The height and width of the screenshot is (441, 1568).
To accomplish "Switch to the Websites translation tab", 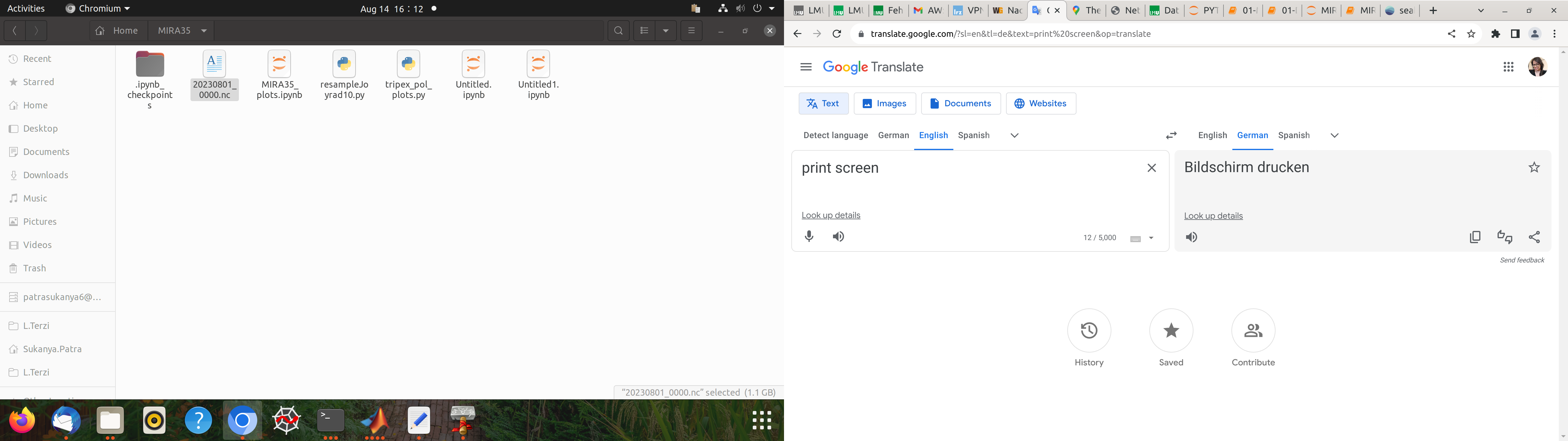I will (1040, 104).
